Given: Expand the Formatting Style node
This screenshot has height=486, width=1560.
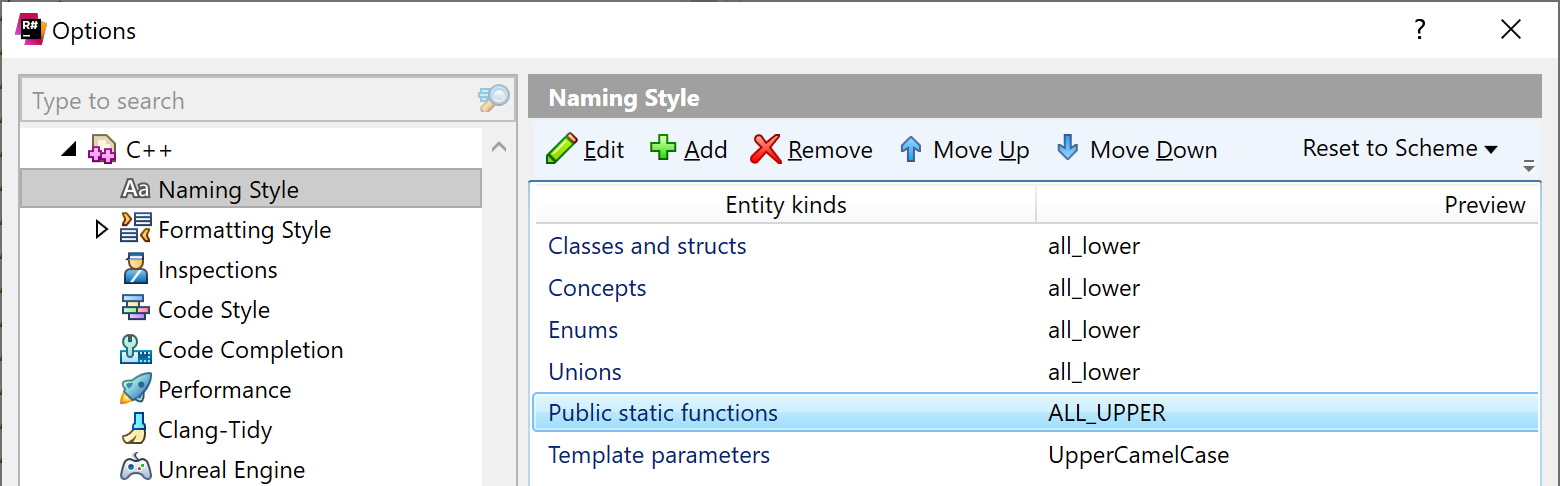Looking at the screenshot, I should 101,230.
